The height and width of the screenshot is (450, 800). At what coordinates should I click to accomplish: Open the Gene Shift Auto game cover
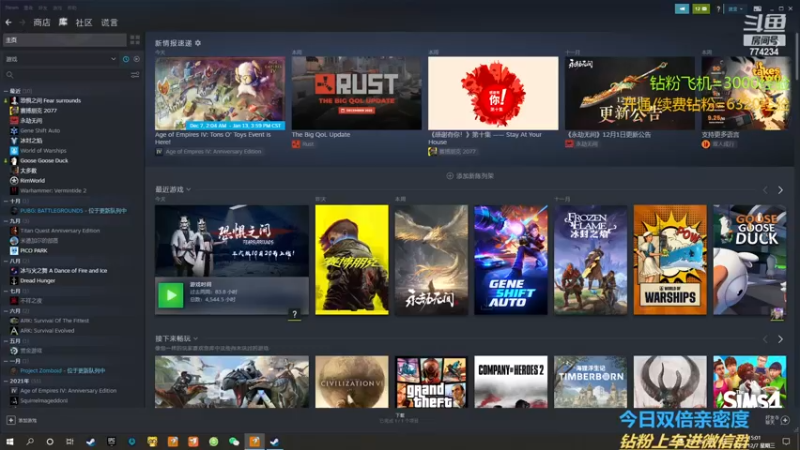[x=511, y=260]
